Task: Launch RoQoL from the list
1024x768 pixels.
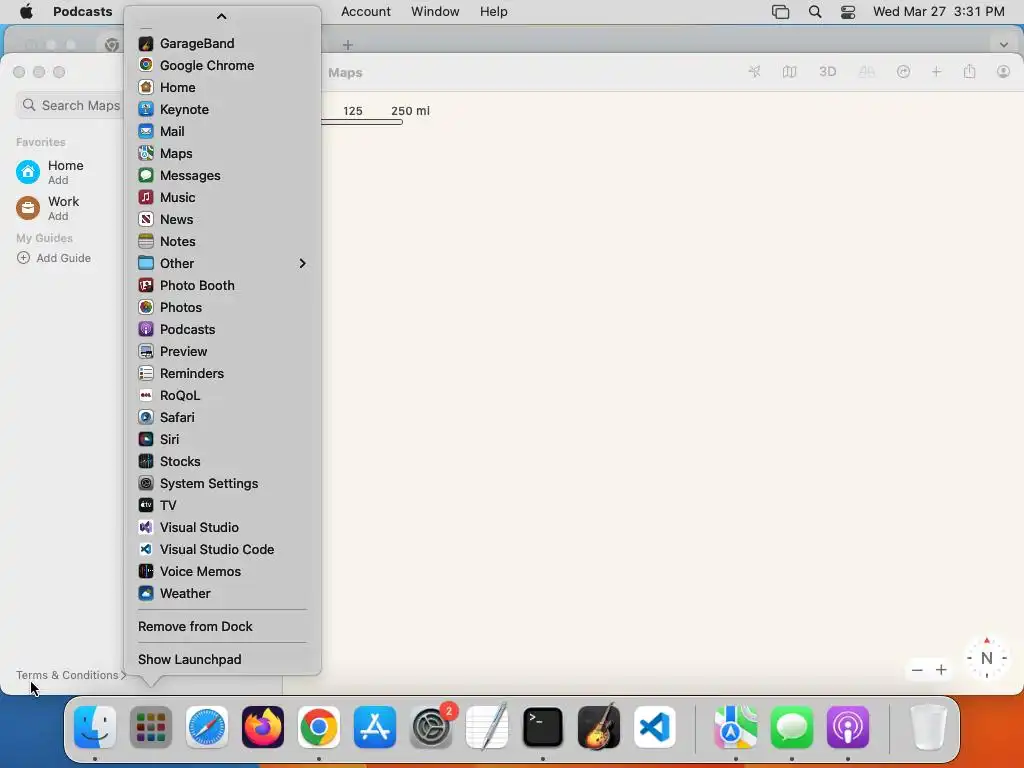Action: [x=222, y=395]
